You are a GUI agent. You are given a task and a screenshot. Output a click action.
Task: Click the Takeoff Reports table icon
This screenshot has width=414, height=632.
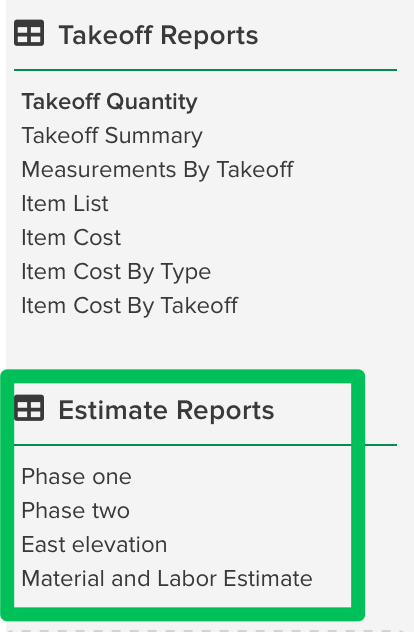tap(29, 33)
